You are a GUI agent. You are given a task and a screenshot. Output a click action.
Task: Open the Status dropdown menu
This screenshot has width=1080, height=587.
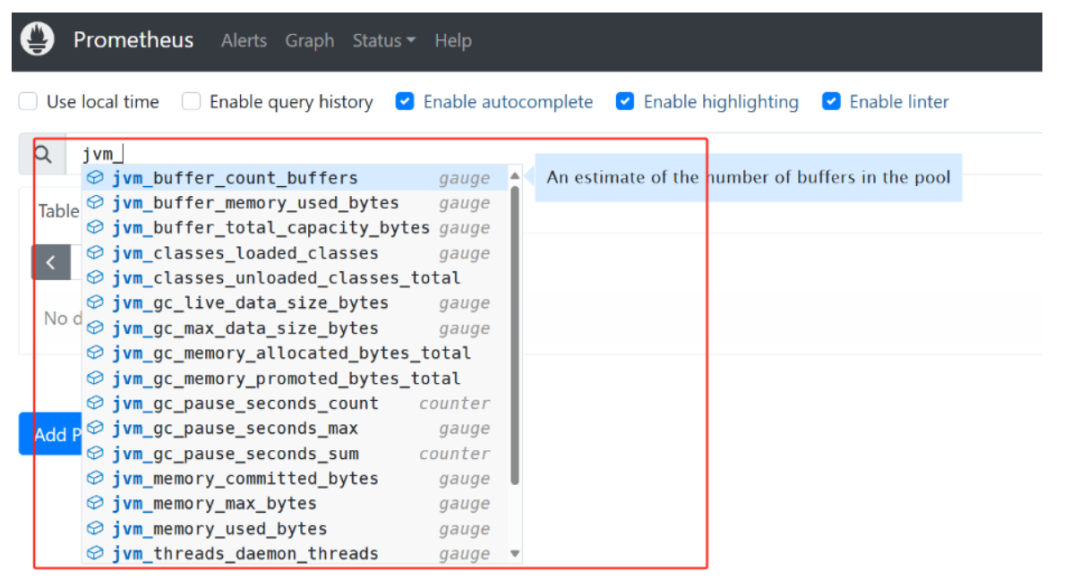click(x=384, y=41)
